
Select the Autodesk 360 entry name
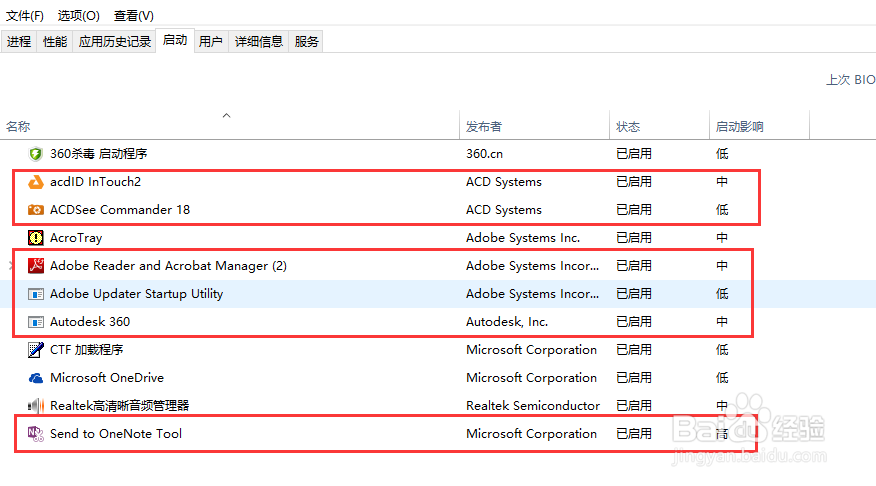(90, 322)
